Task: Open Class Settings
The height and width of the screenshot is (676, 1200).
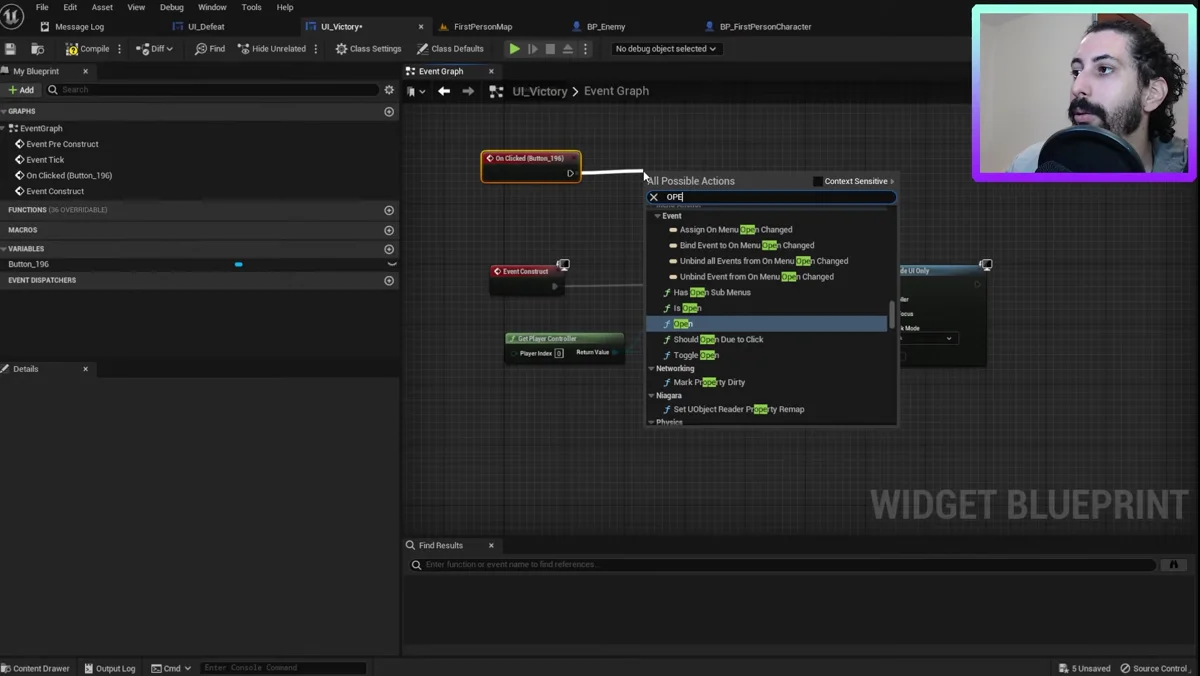Action: (368, 48)
